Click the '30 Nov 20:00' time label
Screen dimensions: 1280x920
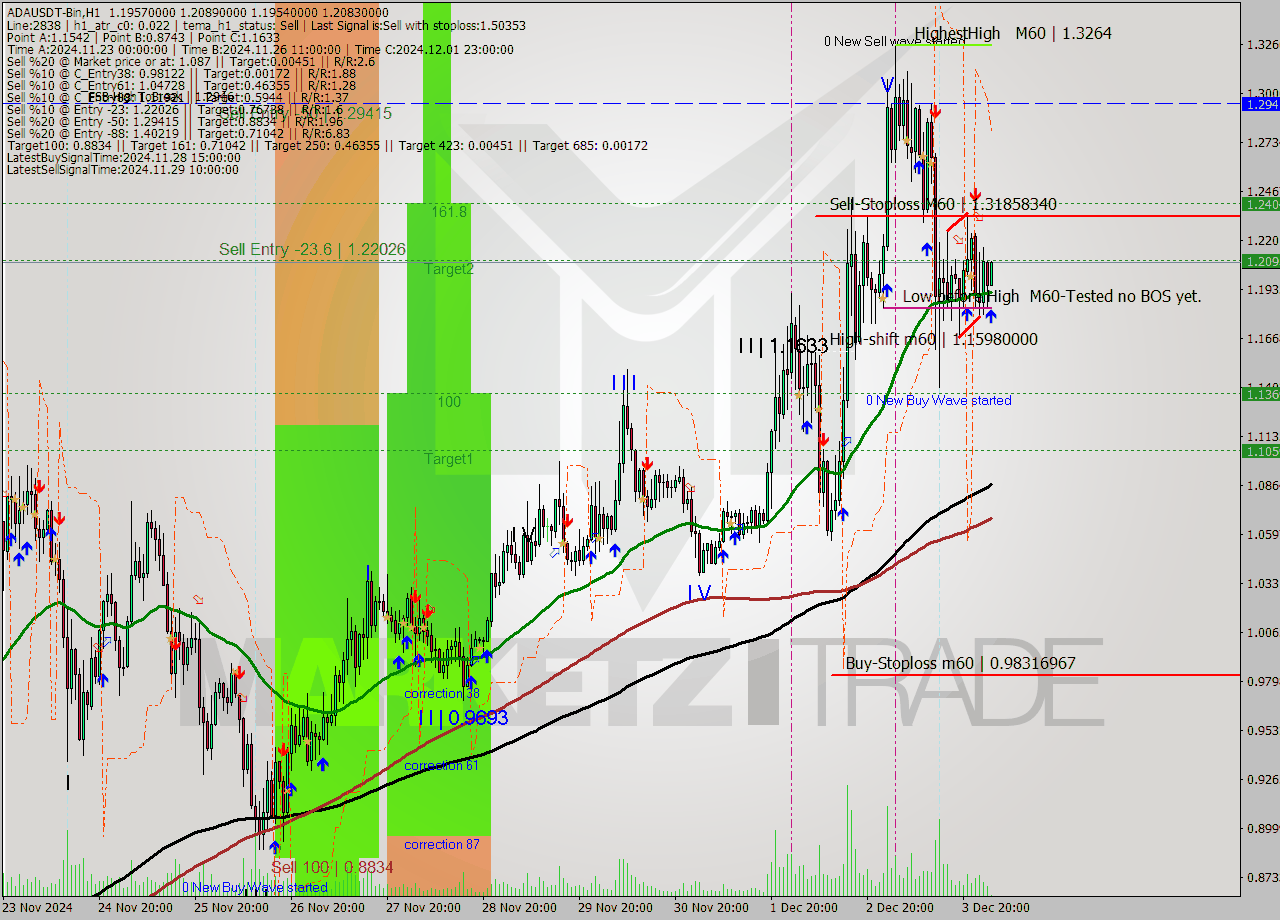tap(712, 908)
